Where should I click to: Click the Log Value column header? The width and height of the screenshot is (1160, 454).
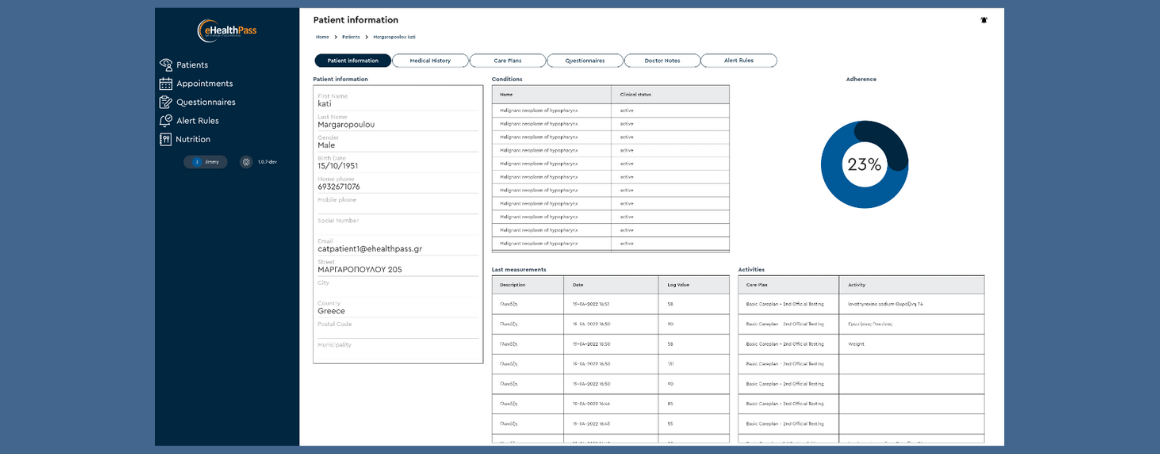point(694,285)
